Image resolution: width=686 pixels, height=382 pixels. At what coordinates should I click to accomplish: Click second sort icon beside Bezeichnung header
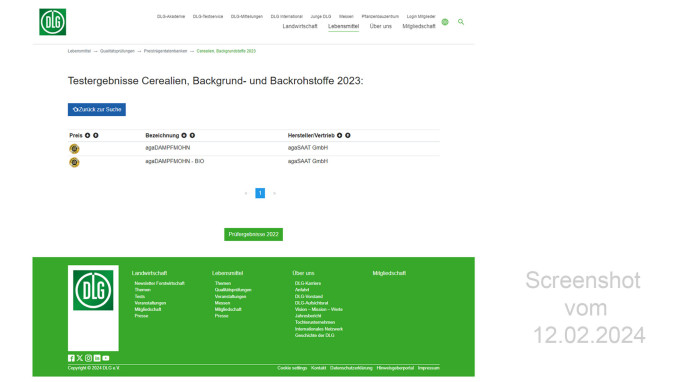pos(192,136)
